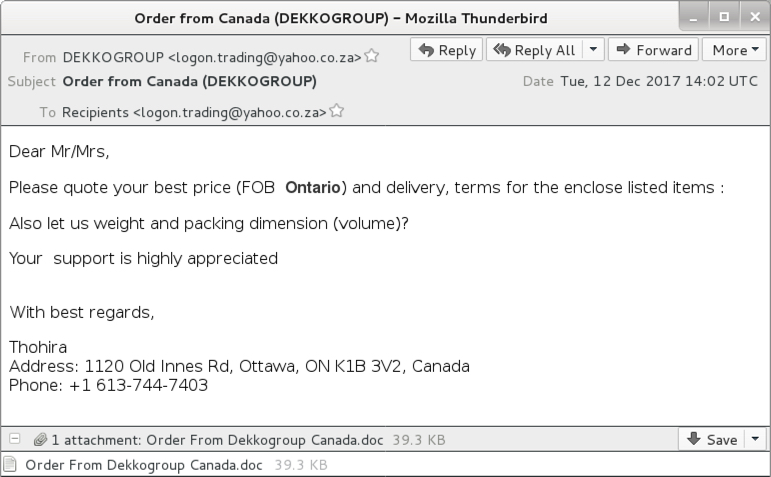
Task: Click the email subject line text
Action: [189, 81]
